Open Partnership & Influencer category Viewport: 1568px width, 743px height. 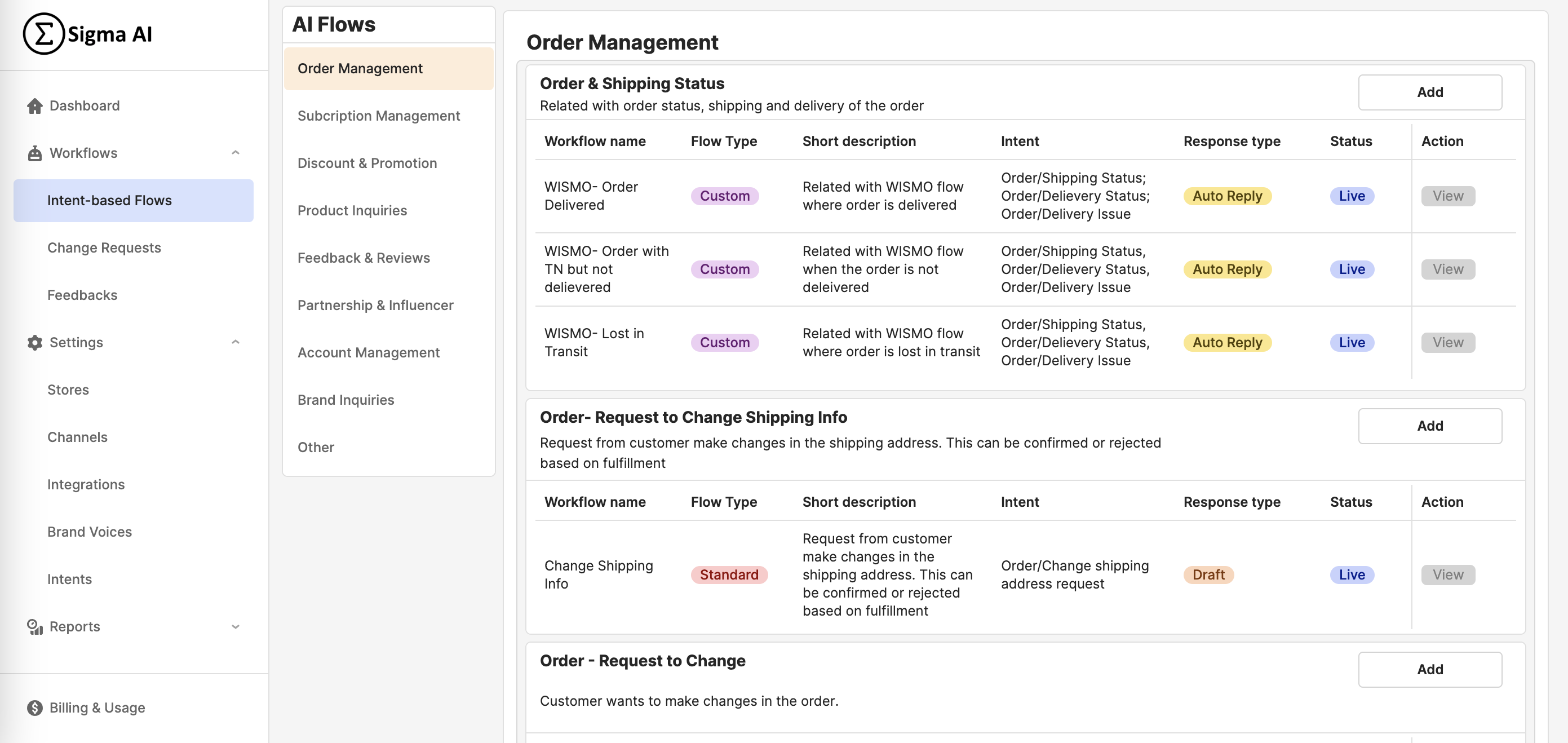tap(375, 305)
